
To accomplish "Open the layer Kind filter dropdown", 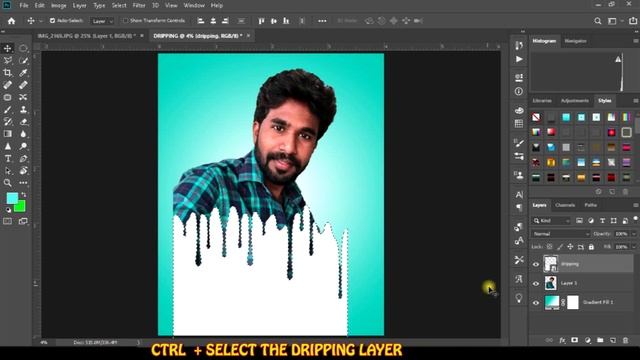I will point(551,221).
